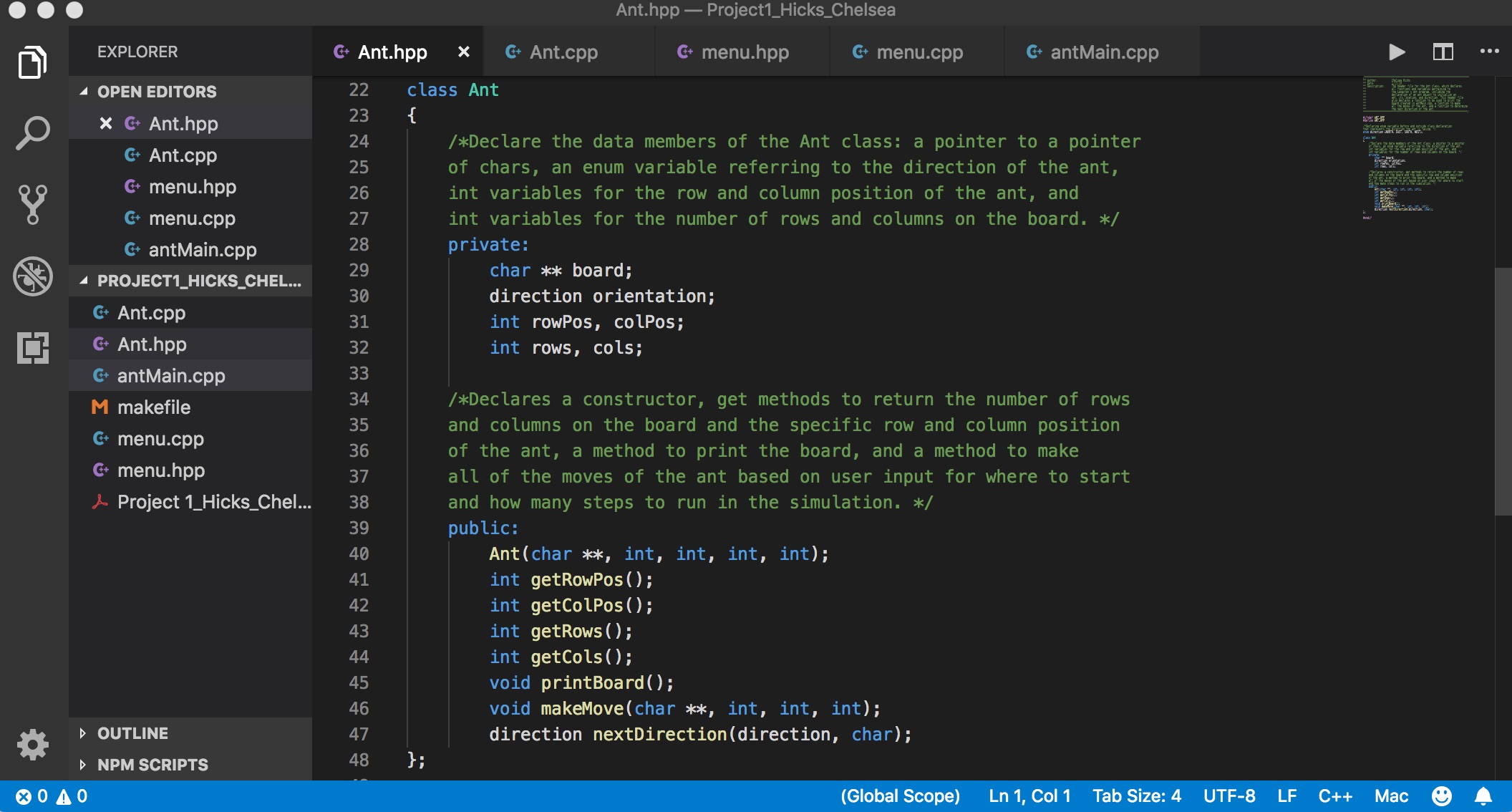Open makefile in the file explorer
This screenshot has width=1512, height=812.
pos(153,407)
